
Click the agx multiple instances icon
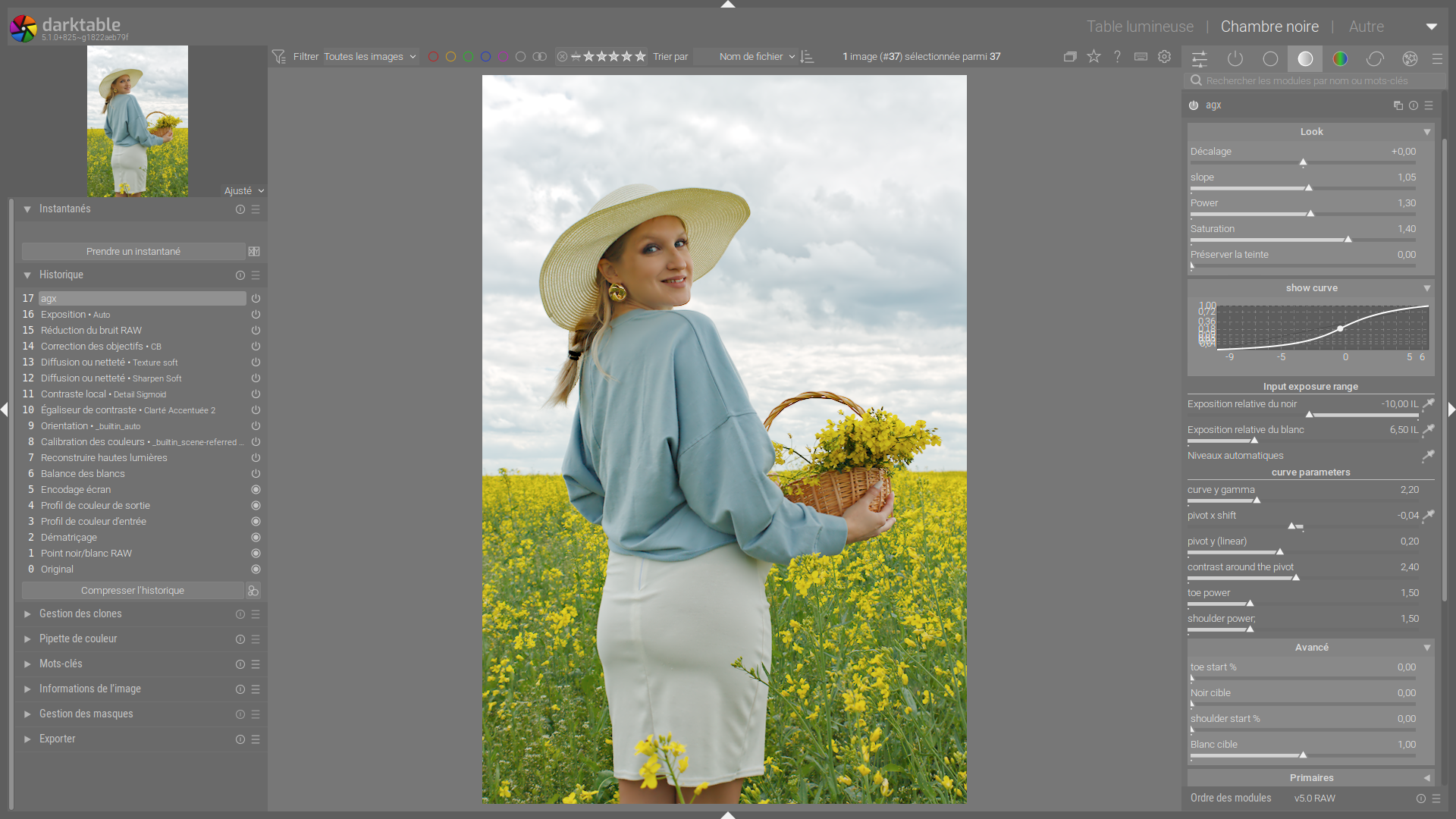(x=1398, y=105)
